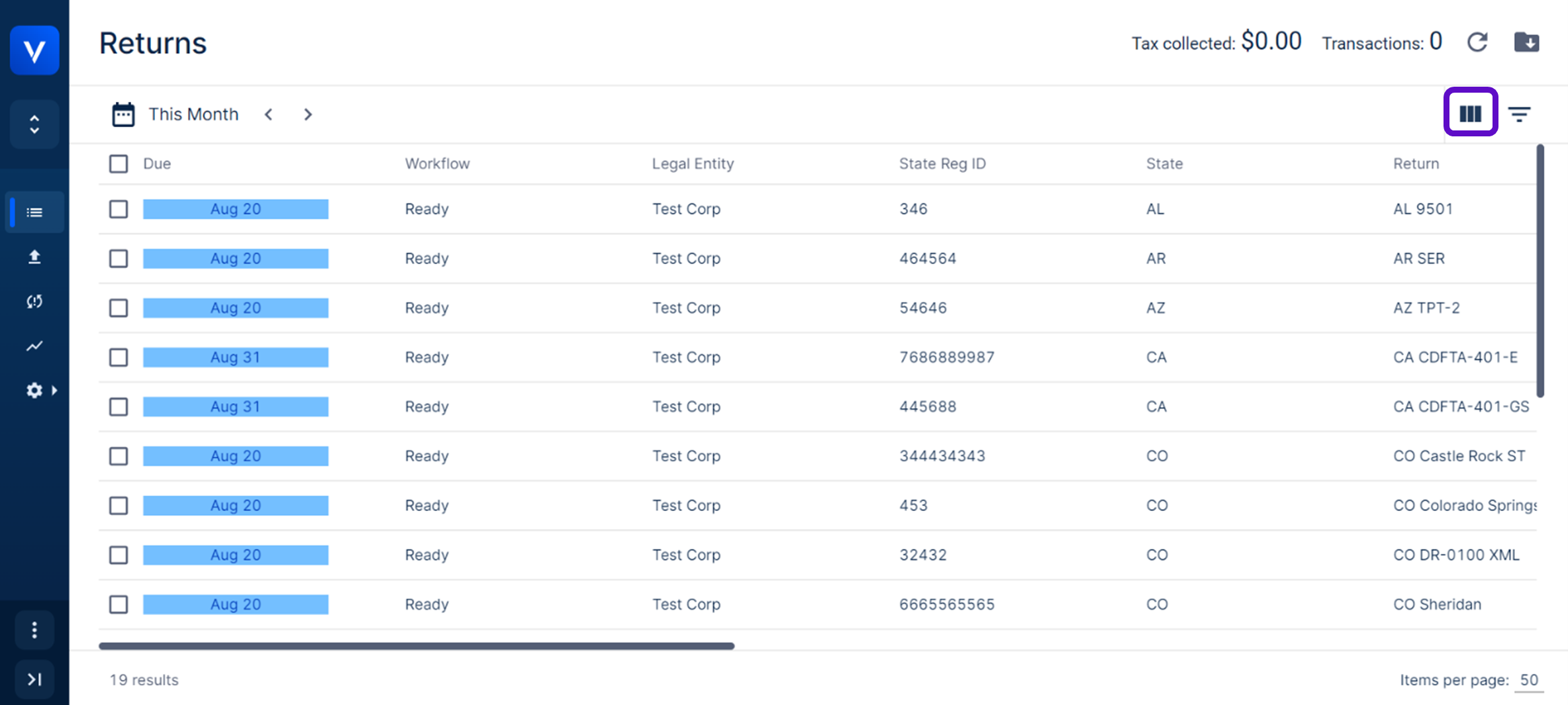Click the calendar icon beside This Month
This screenshot has height=705, width=1568.
coord(123,115)
